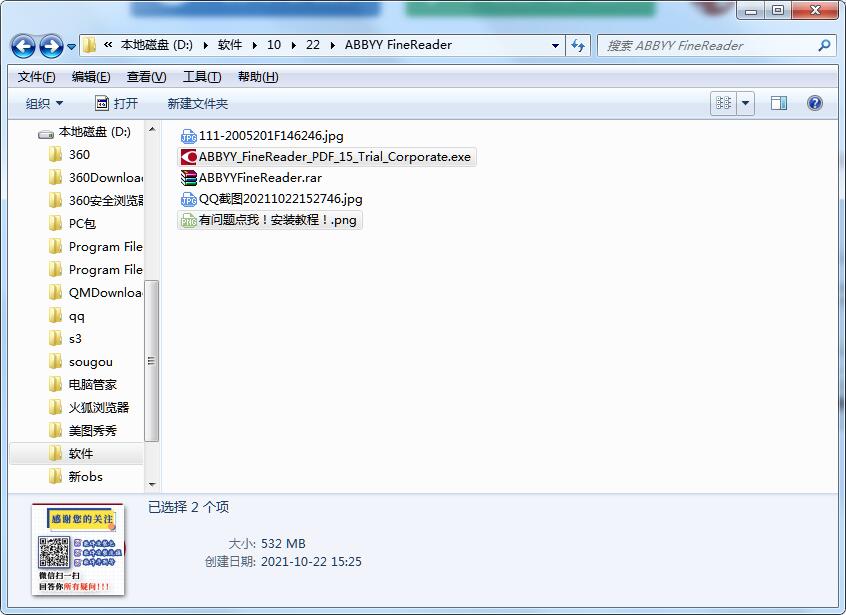
Task: Change view with the view icon button
Action: click(723, 102)
